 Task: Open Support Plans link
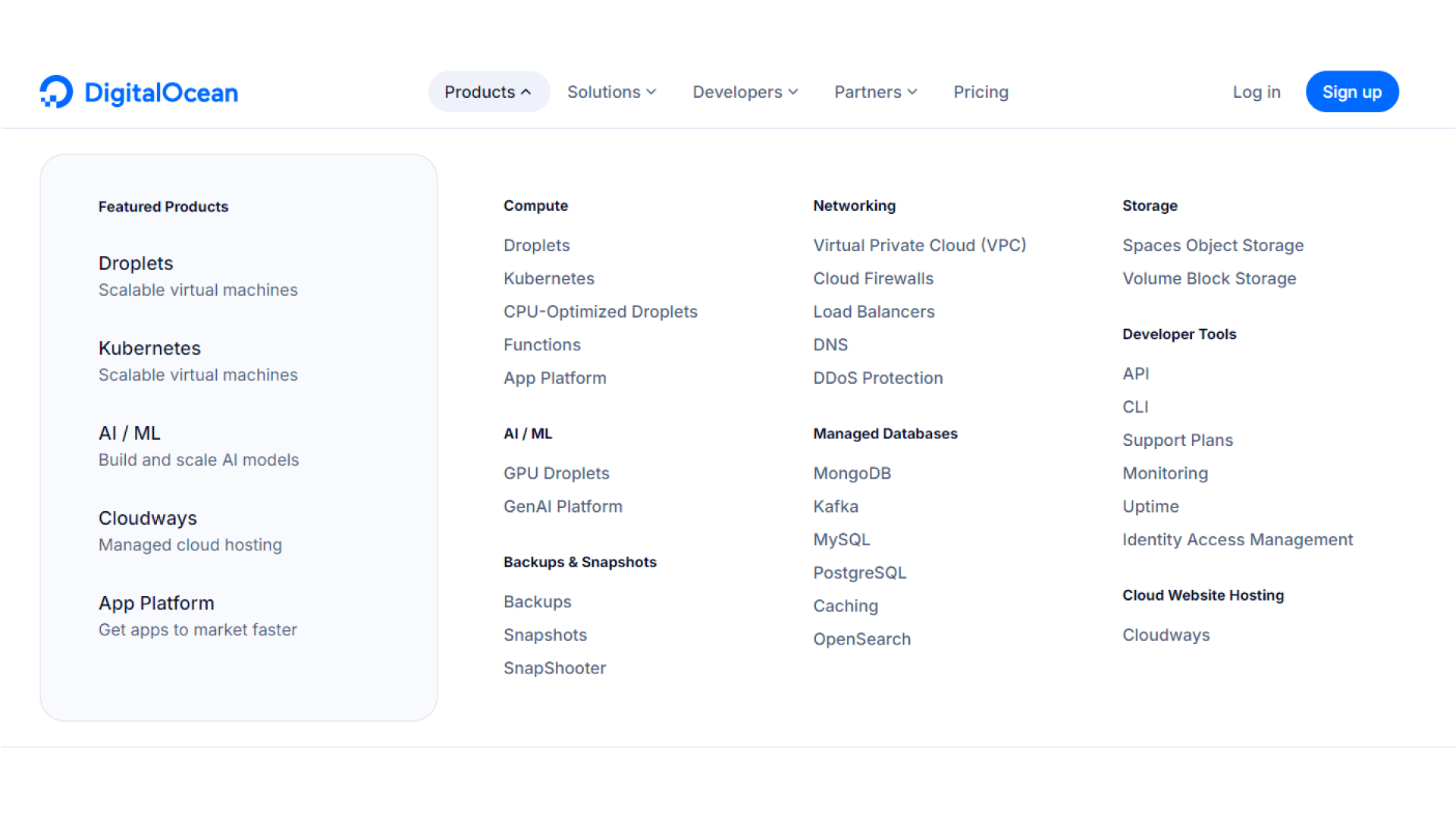(x=1178, y=440)
